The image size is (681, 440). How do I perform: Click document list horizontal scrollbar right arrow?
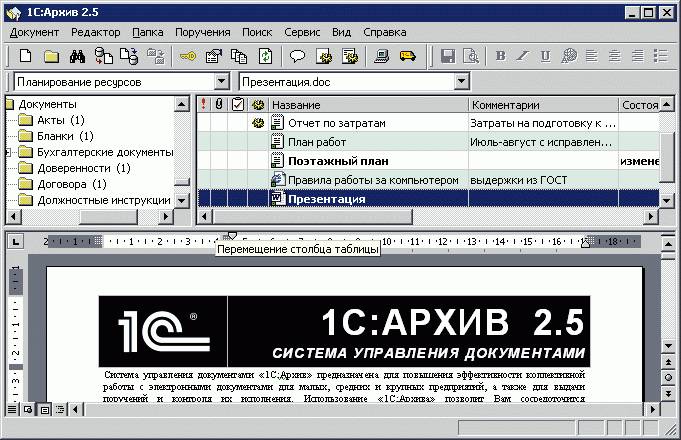pyautogui.click(x=651, y=216)
